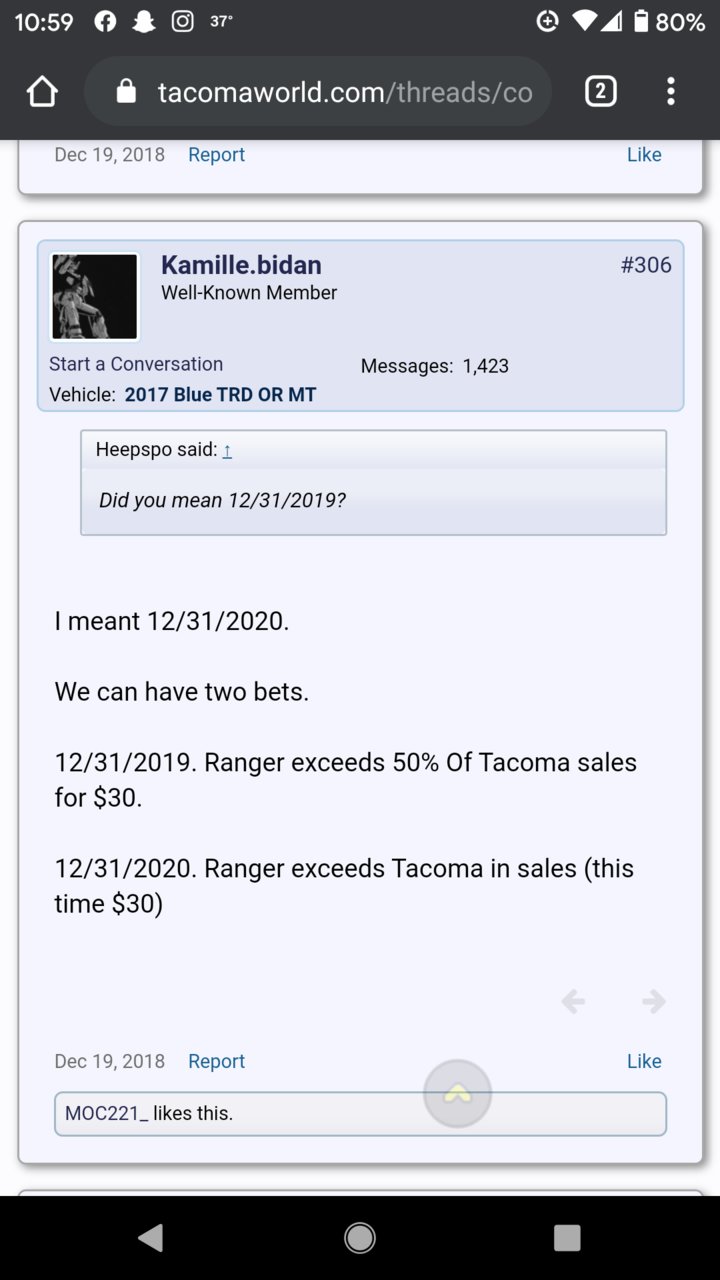Tap the padlock site security icon
This screenshot has height=1280, width=720.
tap(126, 92)
